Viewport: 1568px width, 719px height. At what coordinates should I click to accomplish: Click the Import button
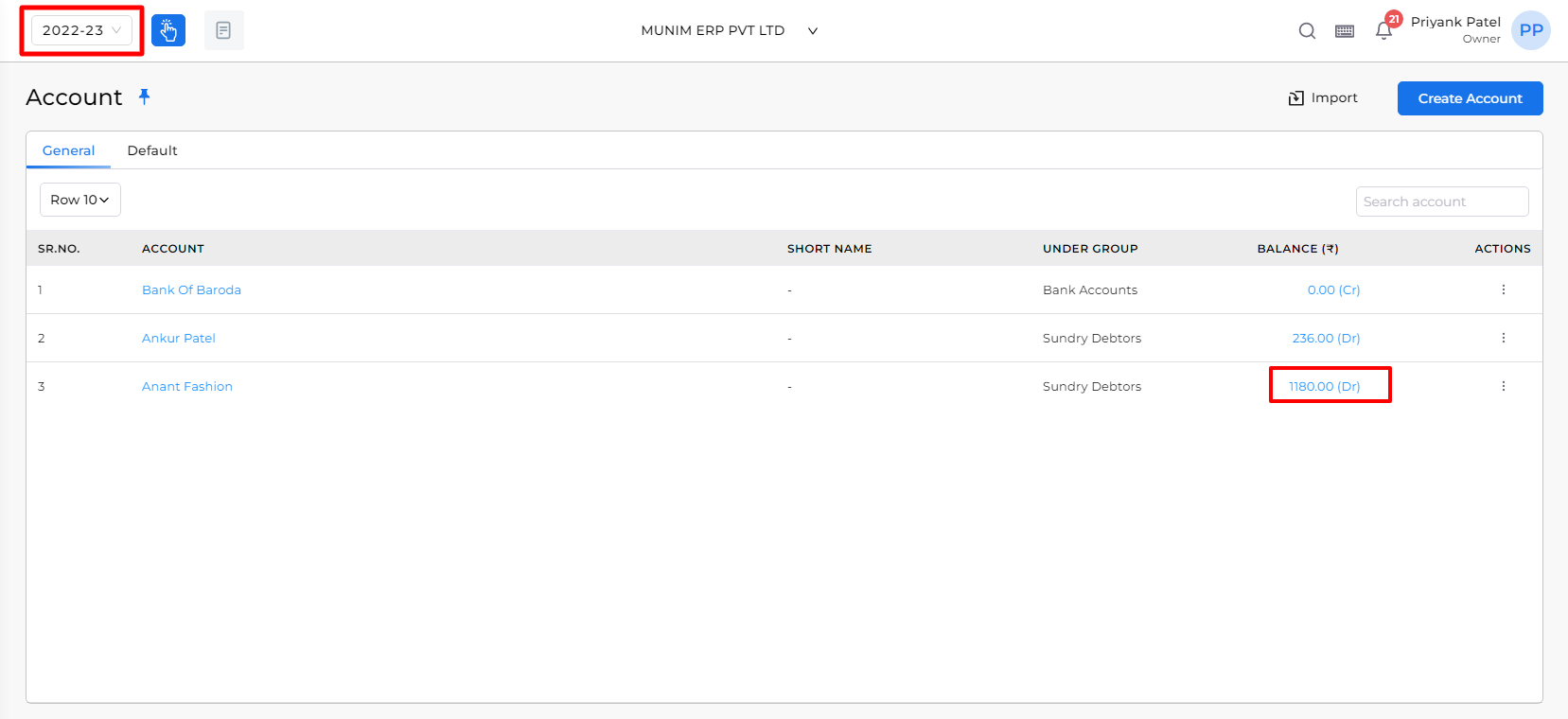[x=1323, y=98]
